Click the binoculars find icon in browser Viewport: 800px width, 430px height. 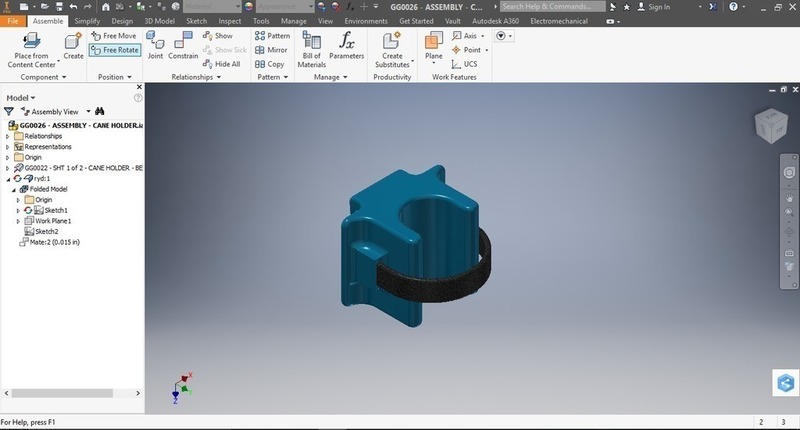(x=99, y=112)
